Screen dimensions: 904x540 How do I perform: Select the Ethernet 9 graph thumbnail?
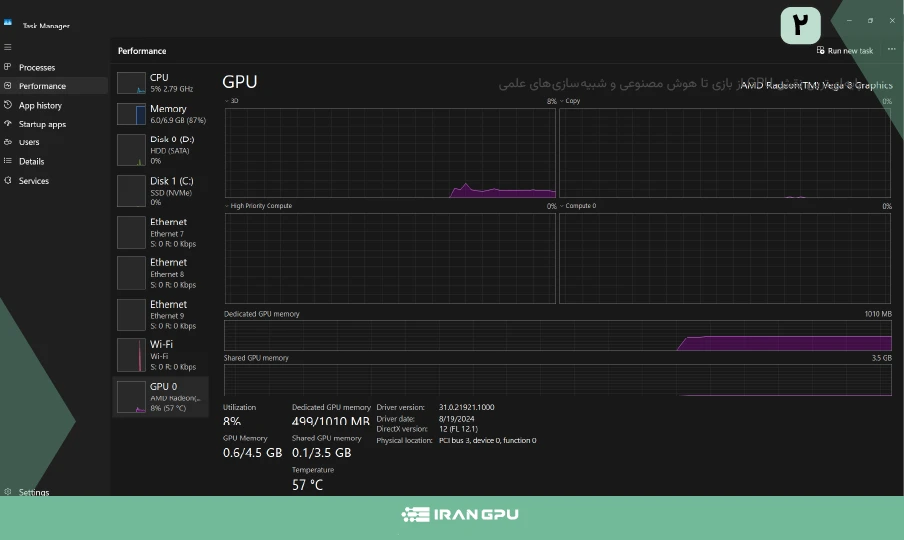pyautogui.click(x=131, y=315)
